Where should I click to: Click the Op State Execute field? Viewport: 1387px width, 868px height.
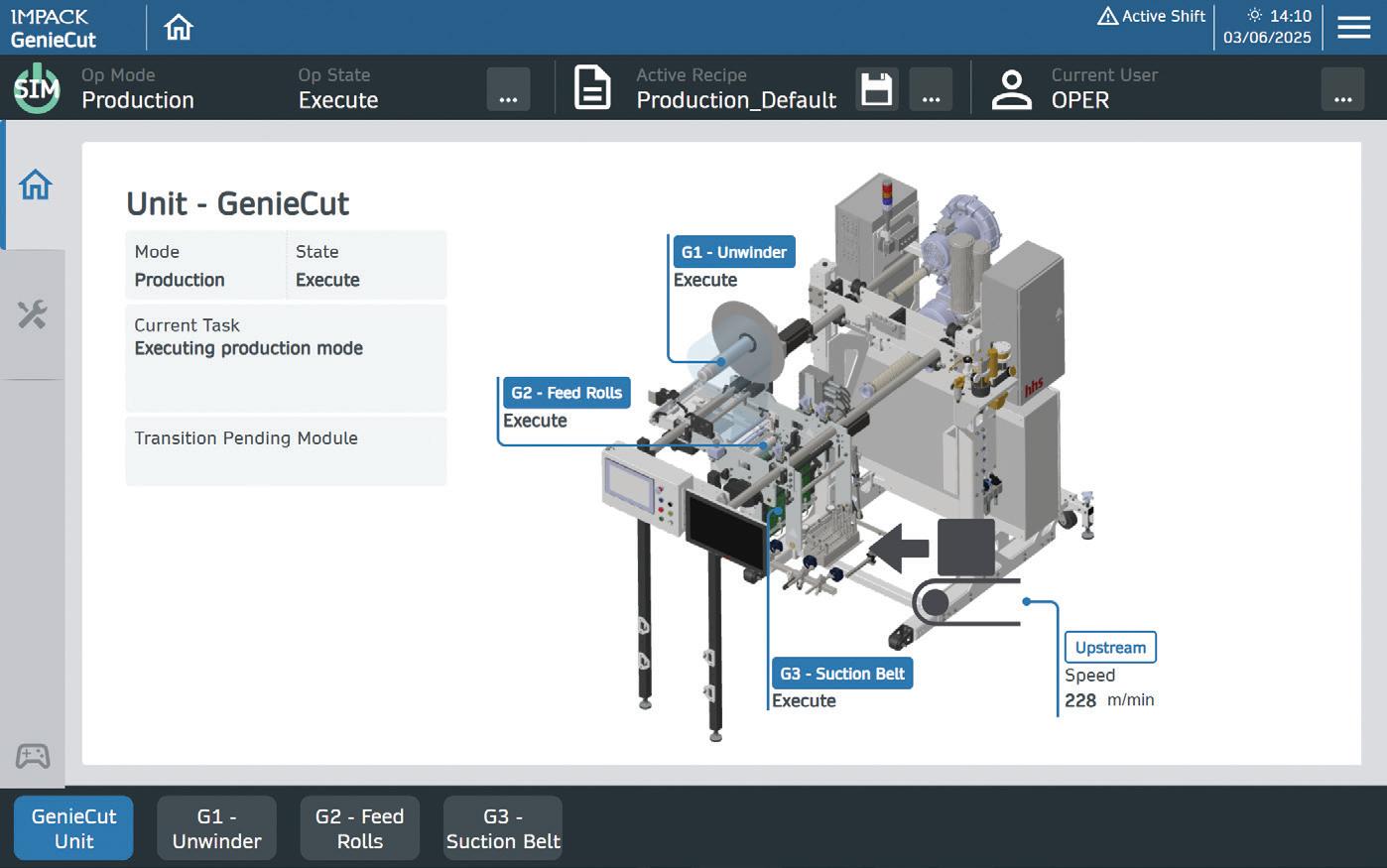point(338,88)
